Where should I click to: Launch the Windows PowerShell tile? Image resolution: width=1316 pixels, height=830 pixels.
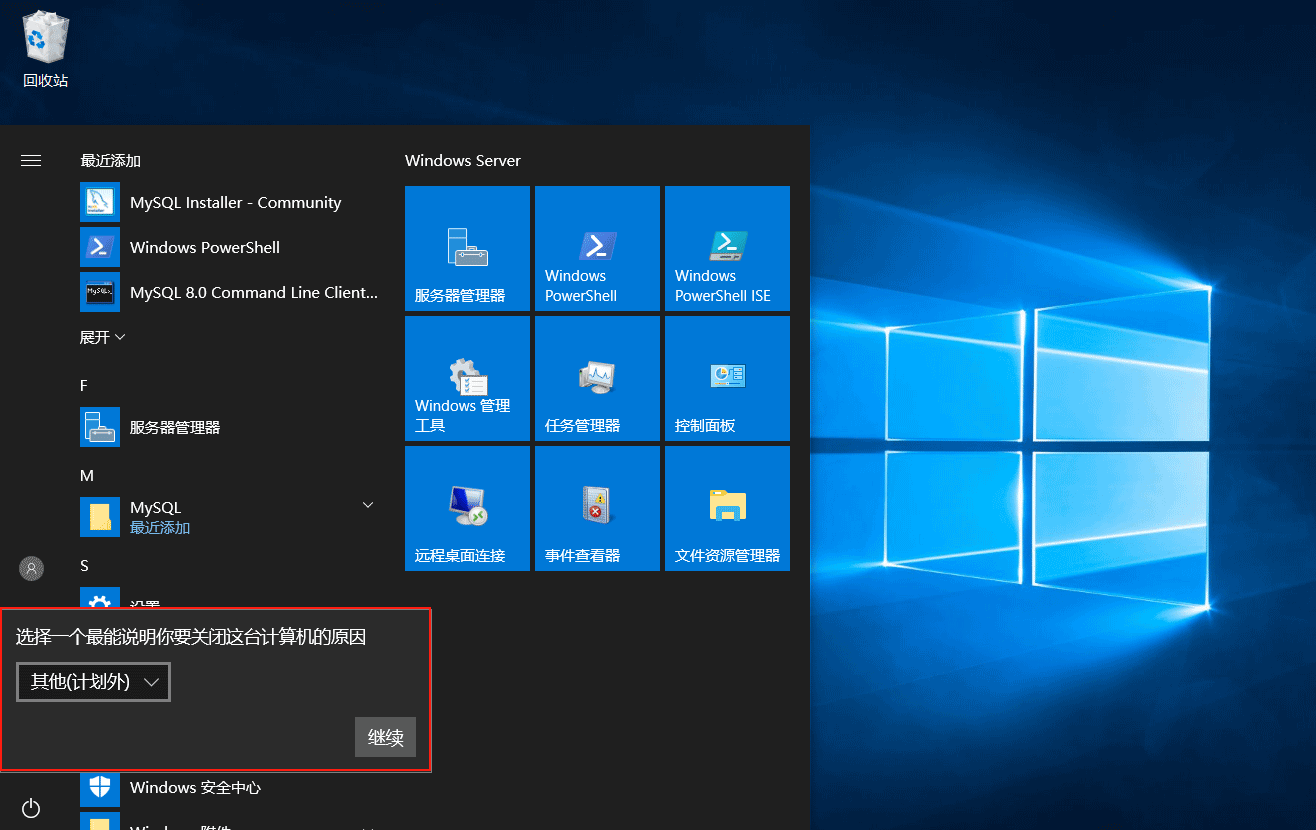(x=597, y=248)
